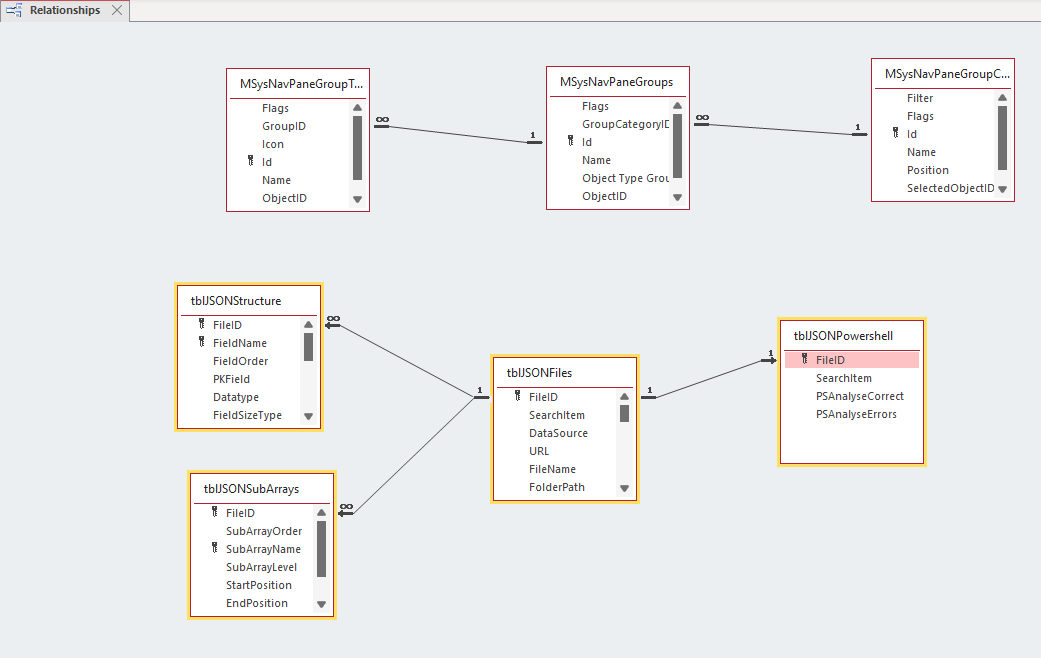1041x658 pixels.
Task: Select Position field in MSysNavPaneGroupC table
Action: click(928, 170)
